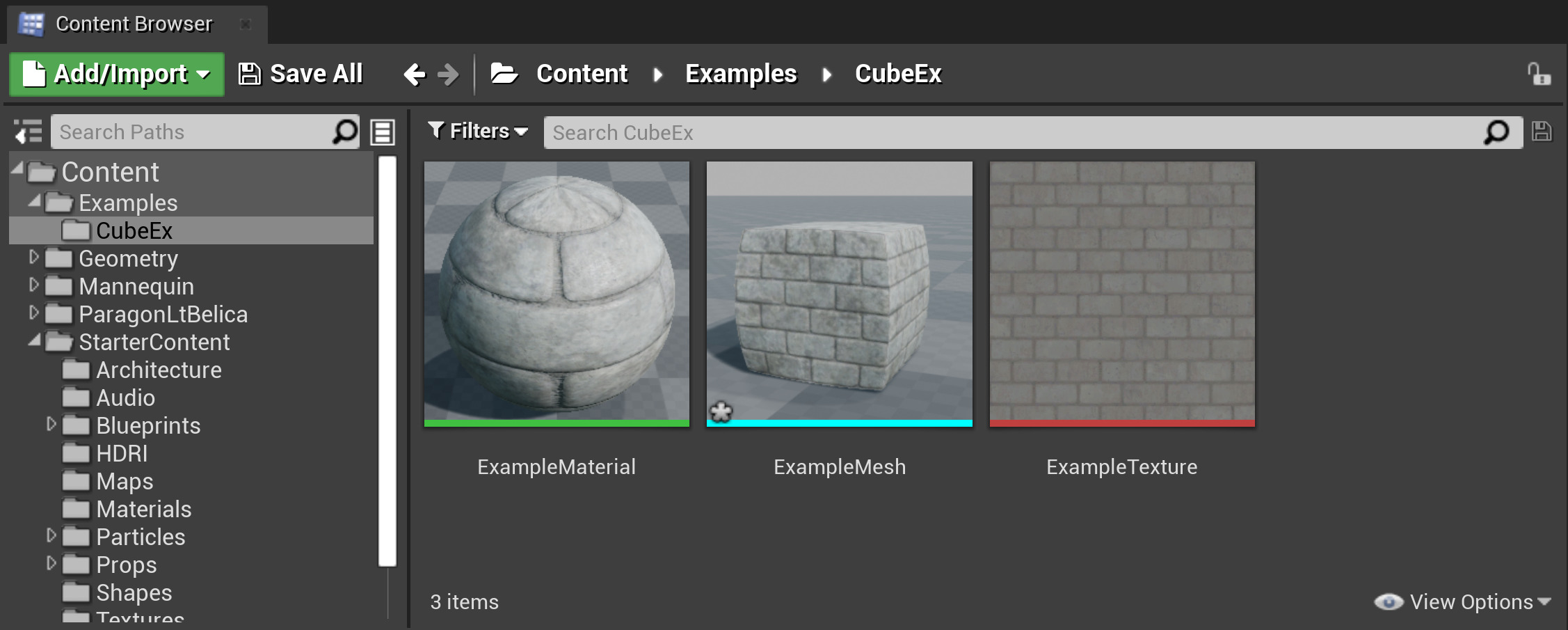1568x630 pixels.
Task: Click the ExampleMesh name label
Action: [840, 466]
